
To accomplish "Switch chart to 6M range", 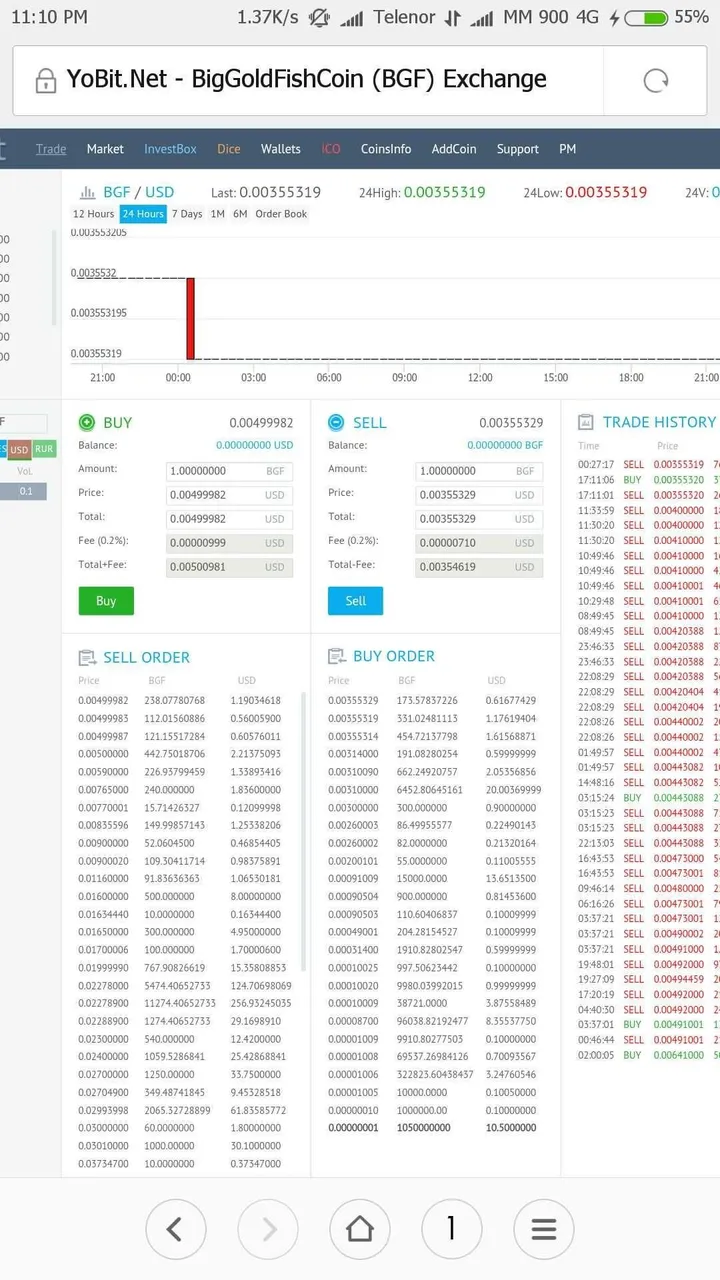I will [x=240, y=214].
